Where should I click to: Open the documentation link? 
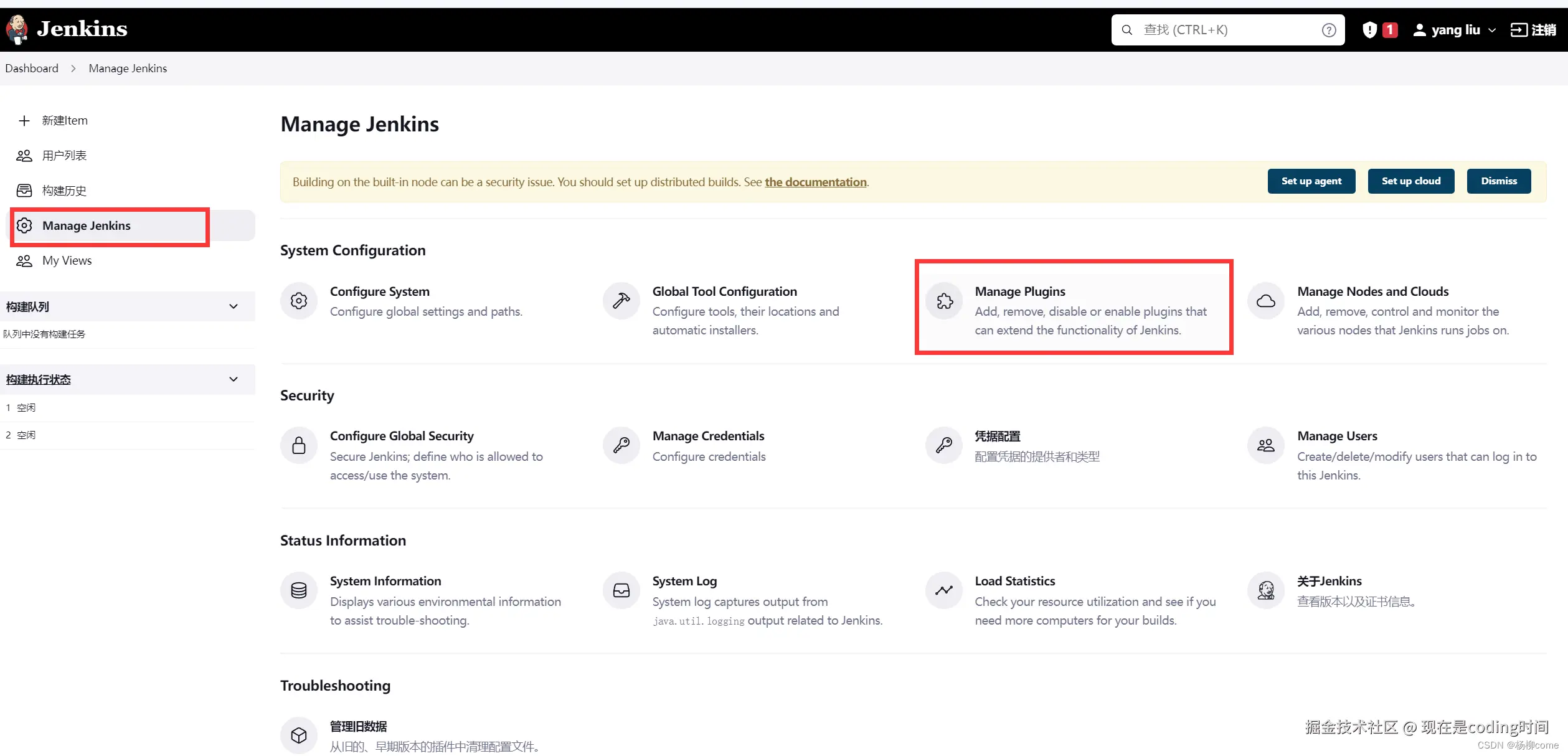(x=815, y=182)
